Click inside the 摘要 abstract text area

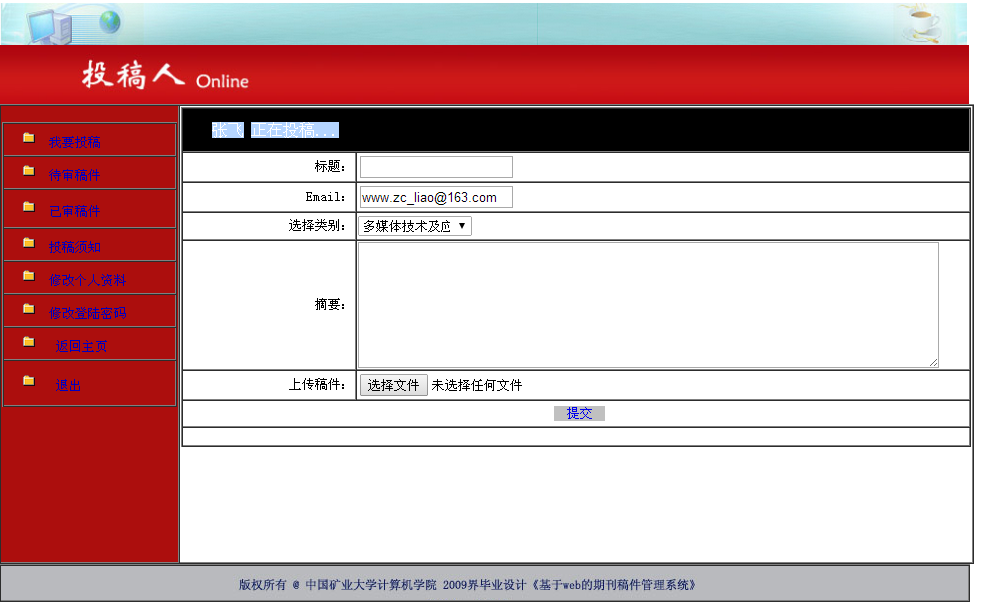(x=648, y=305)
